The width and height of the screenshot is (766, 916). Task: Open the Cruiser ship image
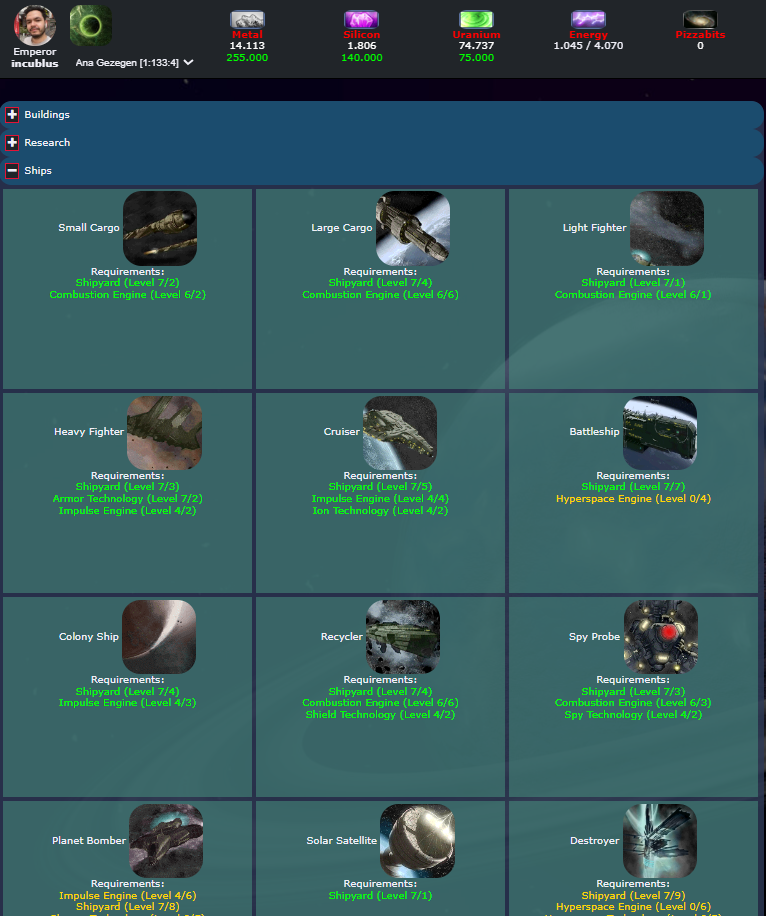pyautogui.click(x=400, y=433)
